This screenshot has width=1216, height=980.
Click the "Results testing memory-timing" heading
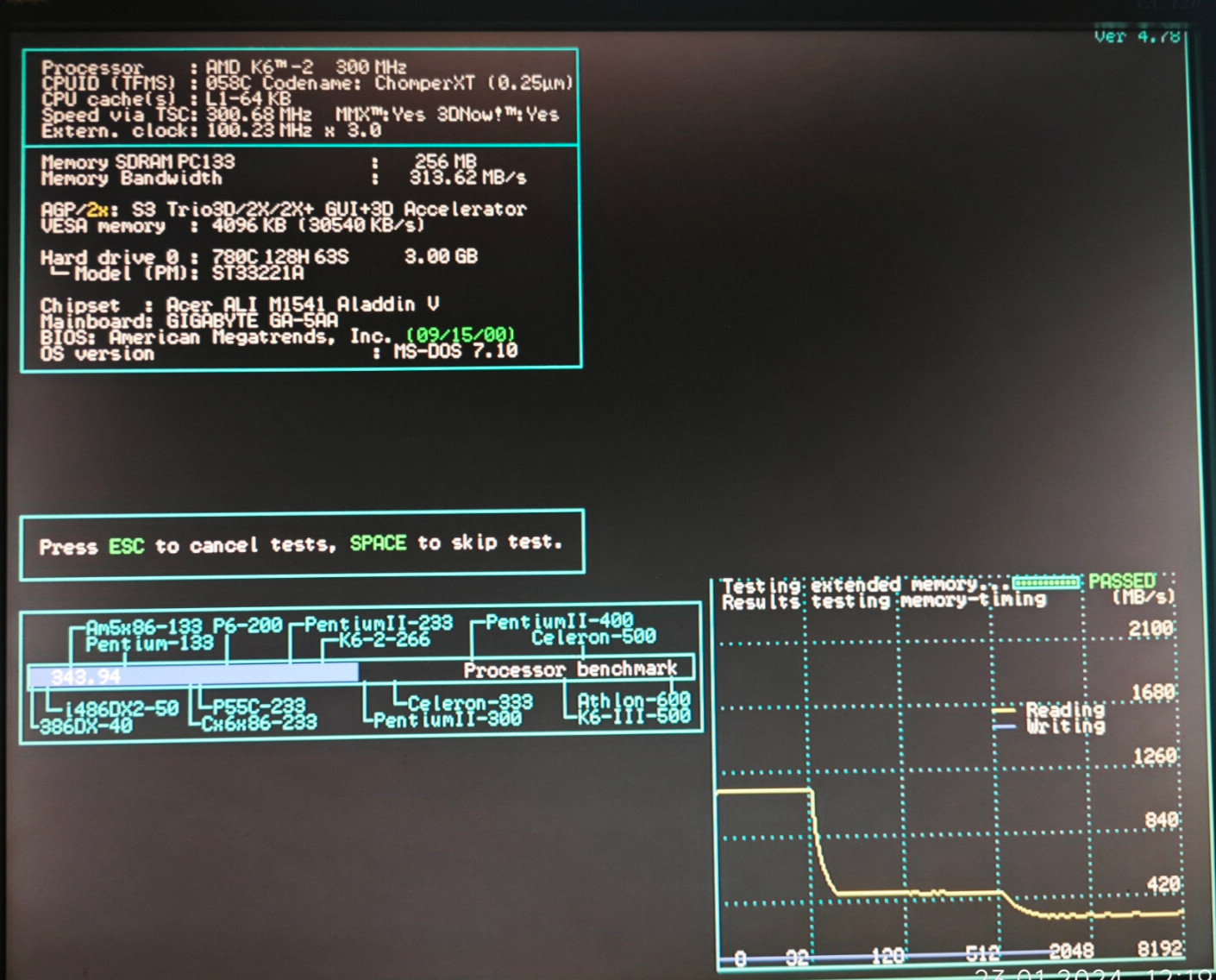[884, 600]
